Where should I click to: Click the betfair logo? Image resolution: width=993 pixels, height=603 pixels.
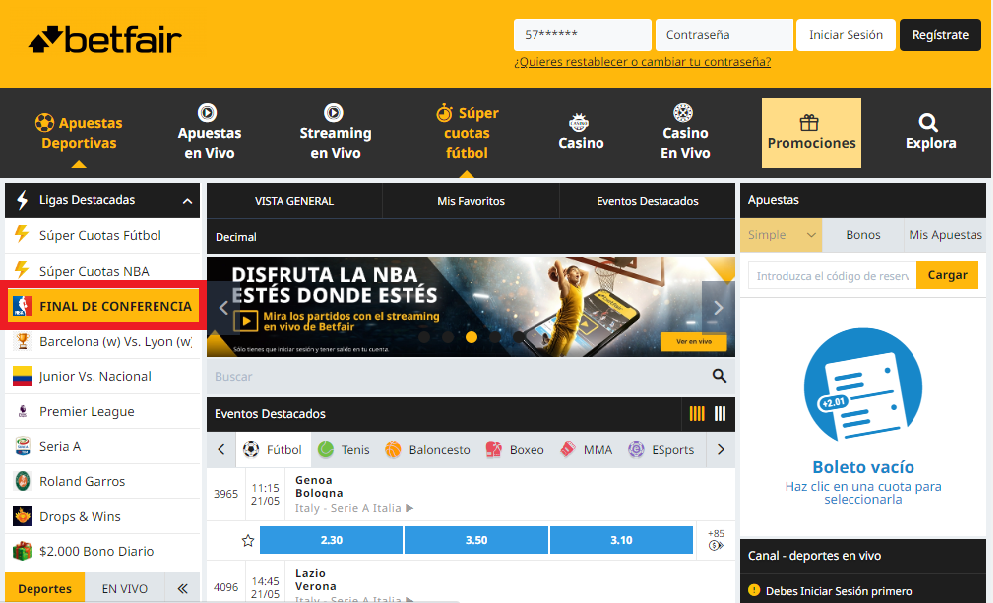pos(105,39)
